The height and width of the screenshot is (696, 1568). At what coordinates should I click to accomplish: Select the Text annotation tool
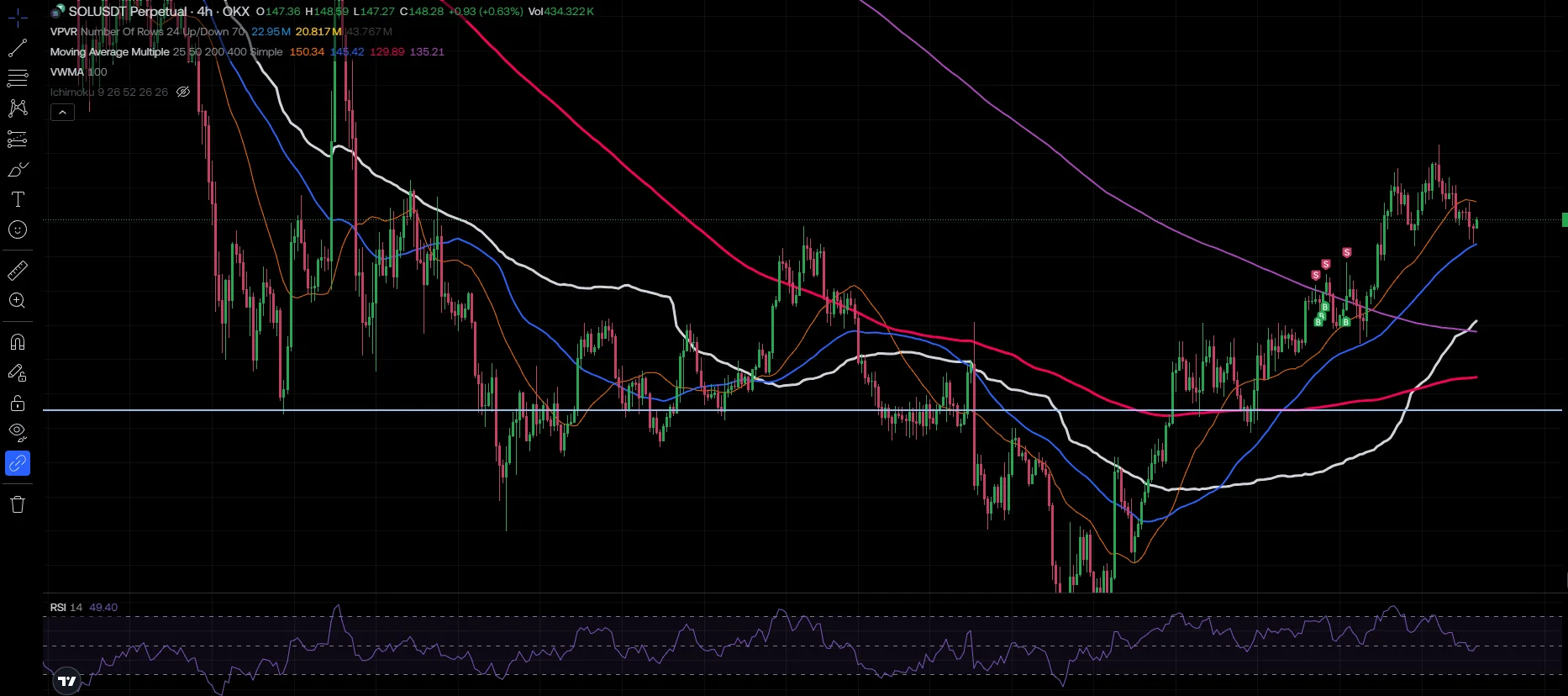(18, 199)
